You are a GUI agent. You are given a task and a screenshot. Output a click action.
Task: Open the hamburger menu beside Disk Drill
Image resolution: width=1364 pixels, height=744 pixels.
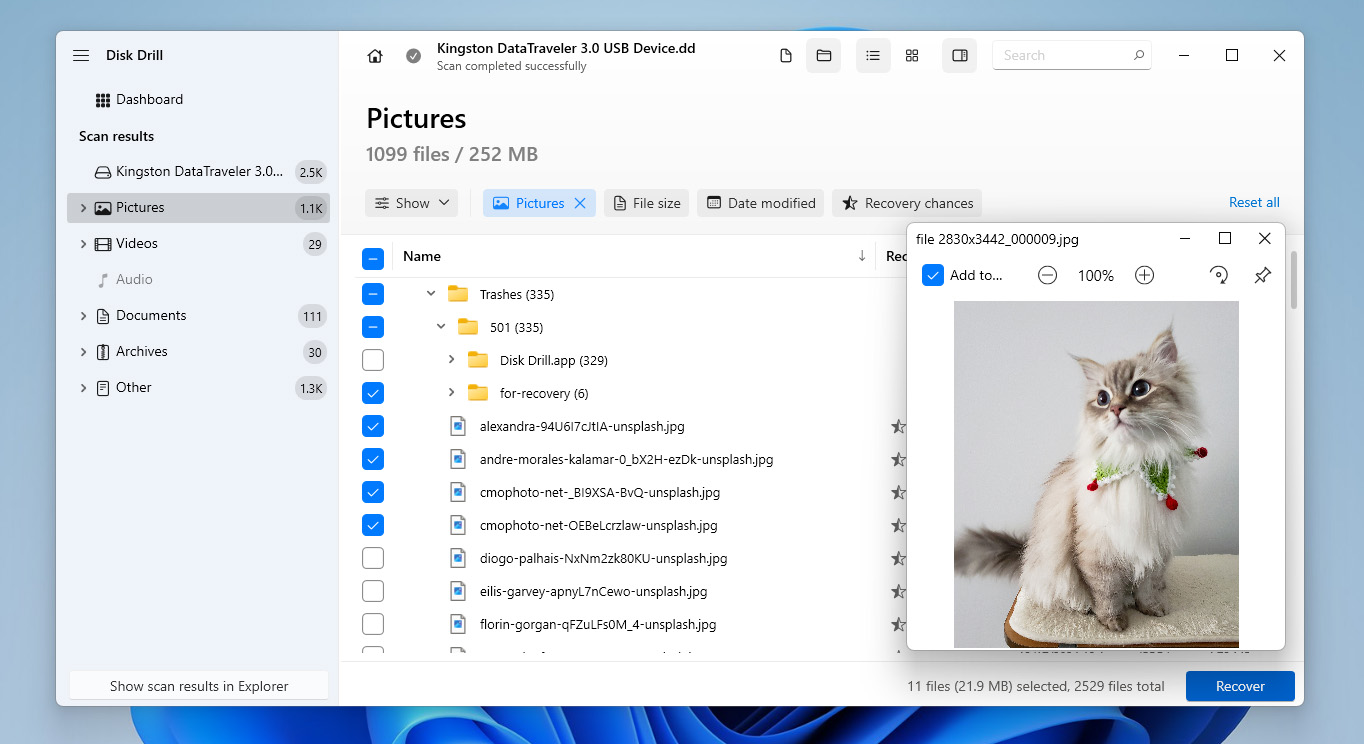[x=81, y=56]
